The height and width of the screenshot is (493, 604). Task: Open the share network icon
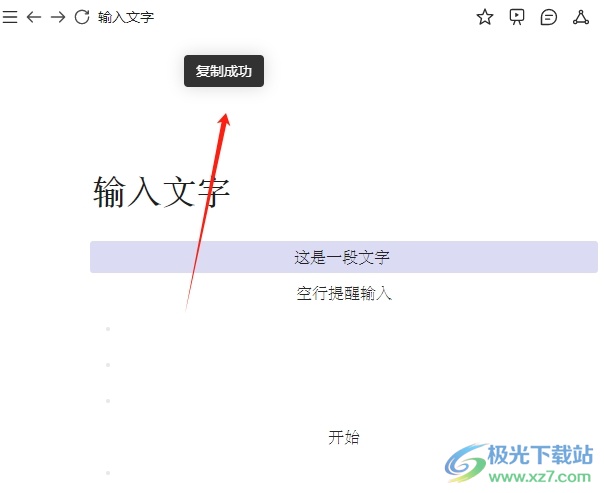point(581,17)
